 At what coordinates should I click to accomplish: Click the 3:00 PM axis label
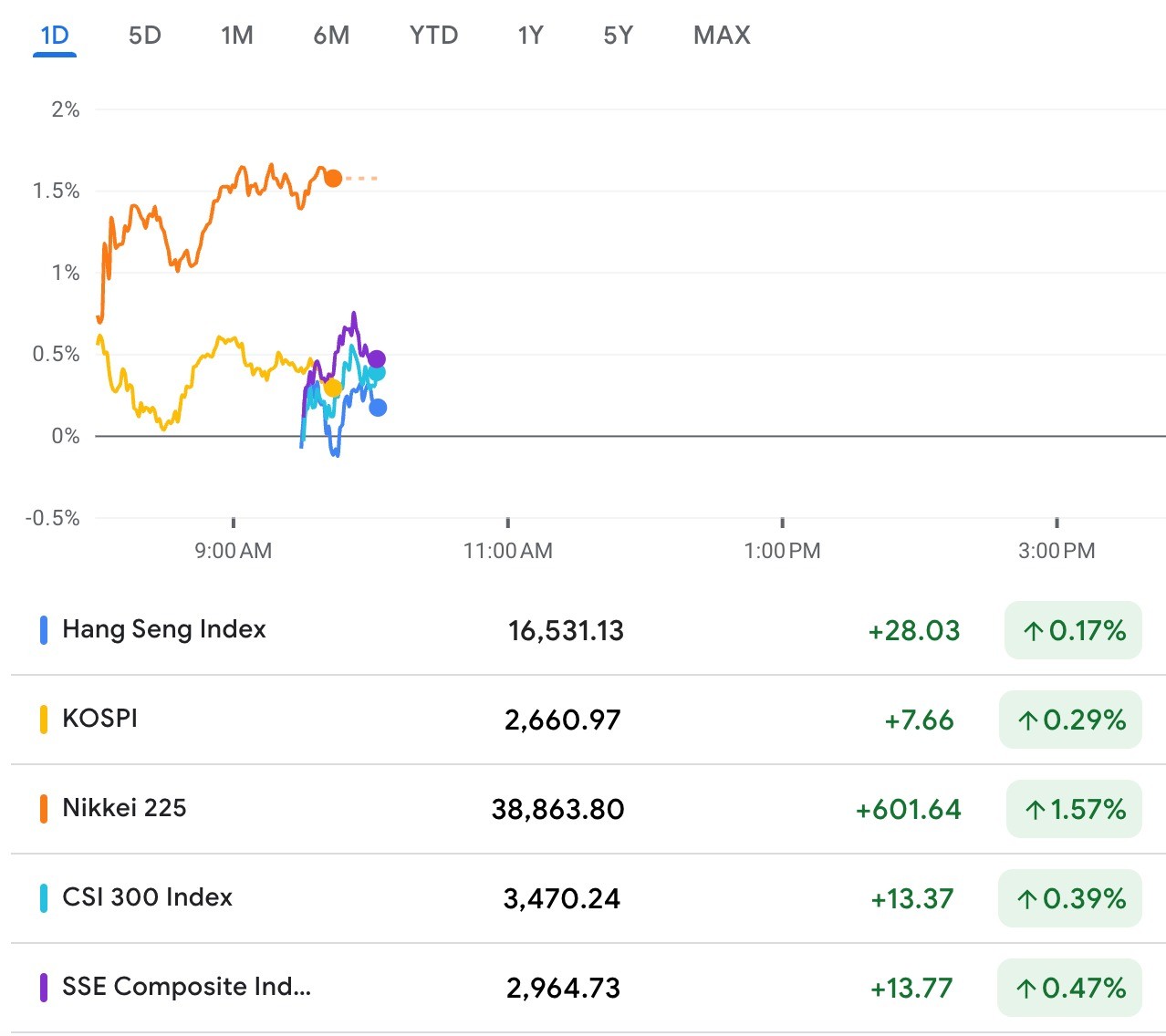(1057, 551)
